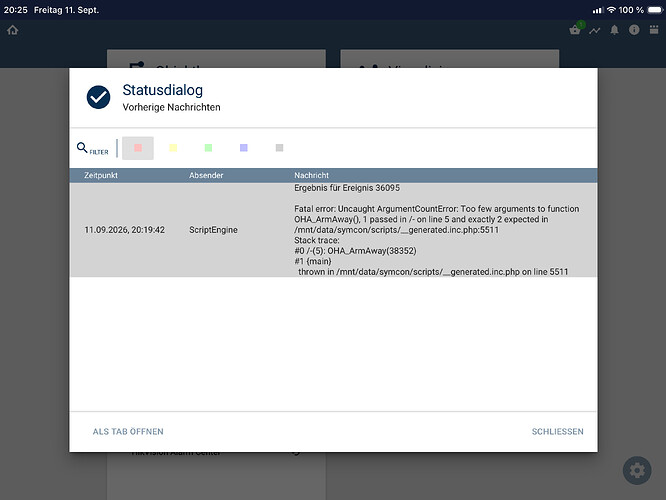
Task: Toggle the gray message filter
Action: coord(279,148)
